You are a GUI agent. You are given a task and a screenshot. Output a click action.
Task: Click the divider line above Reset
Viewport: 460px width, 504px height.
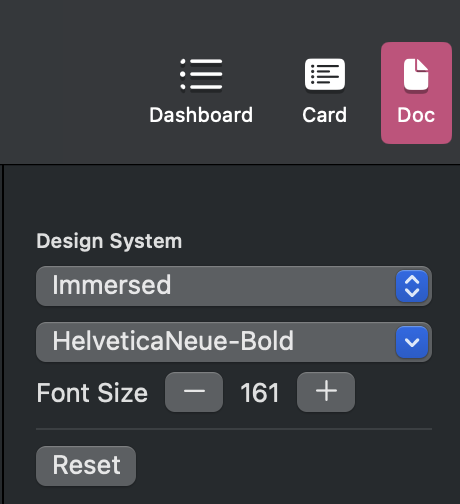[x=234, y=429]
